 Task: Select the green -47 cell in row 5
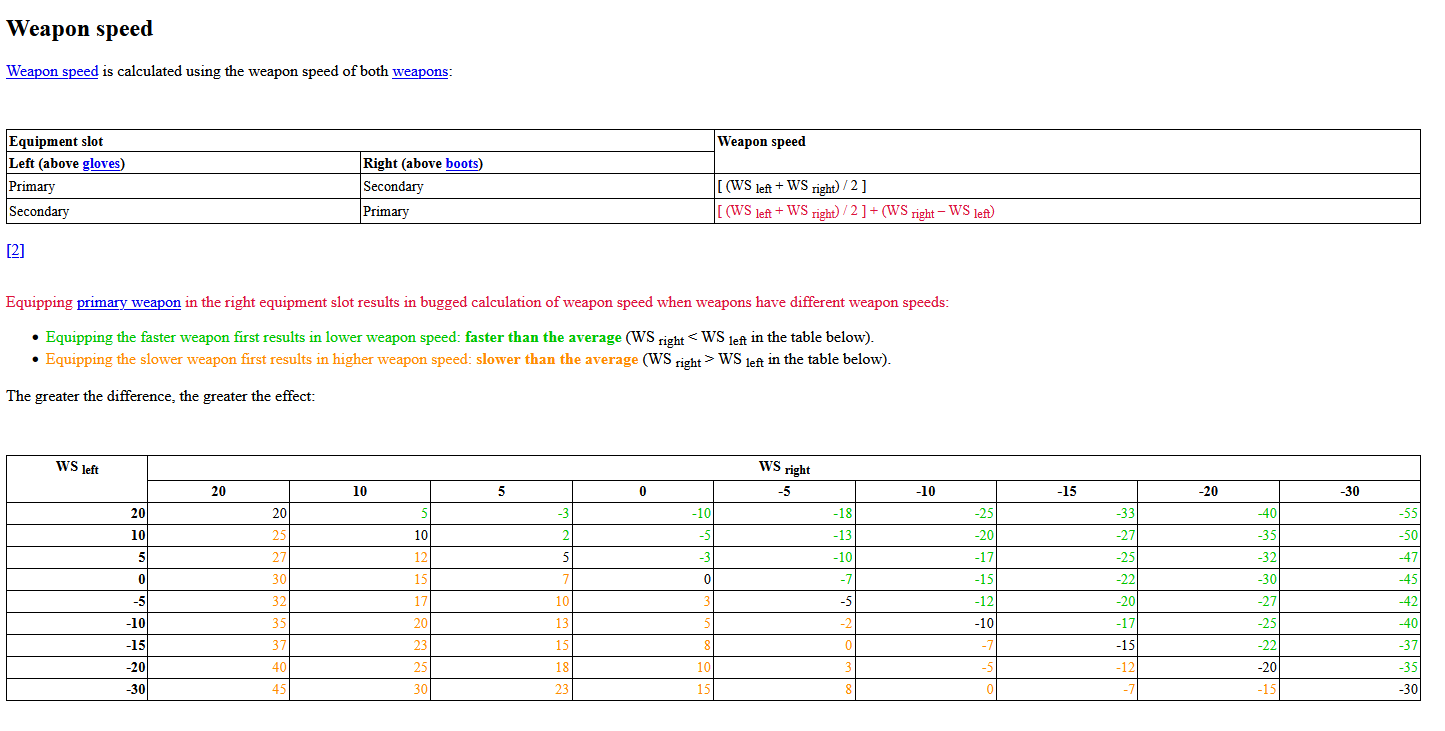click(1350, 557)
